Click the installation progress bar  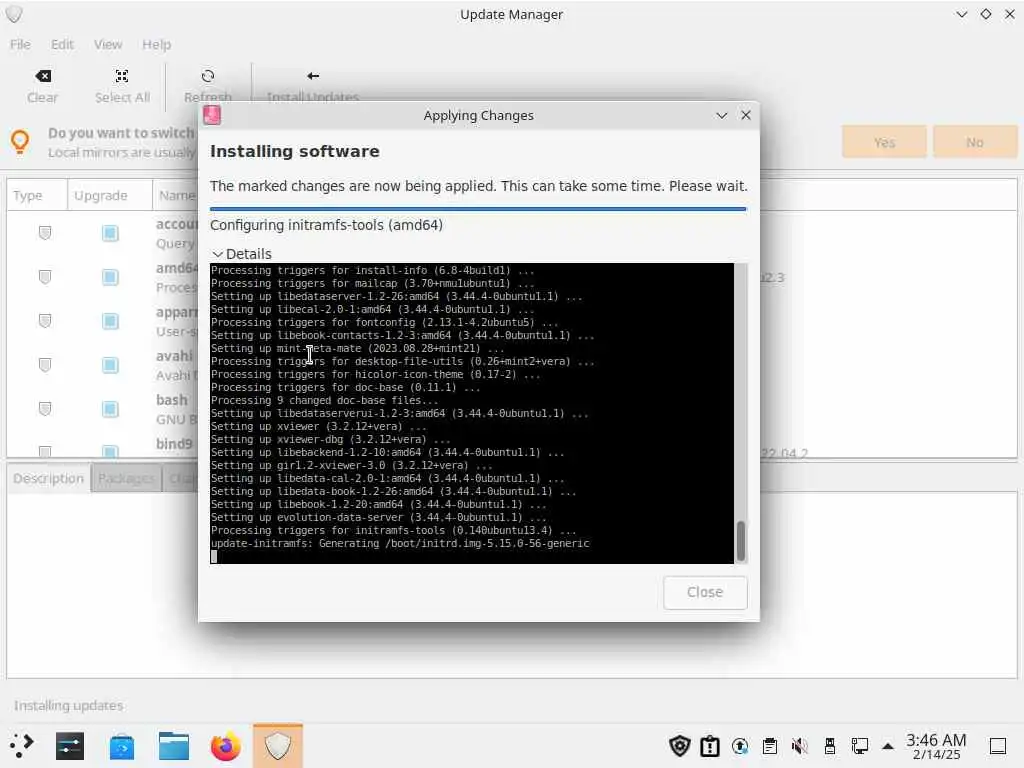tap(477, 209)
